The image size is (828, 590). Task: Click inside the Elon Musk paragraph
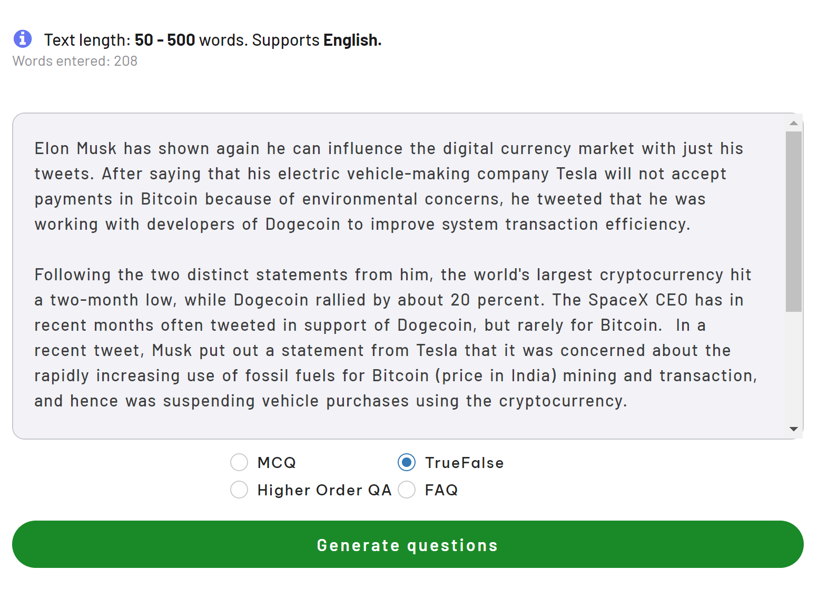pos(389,186)
